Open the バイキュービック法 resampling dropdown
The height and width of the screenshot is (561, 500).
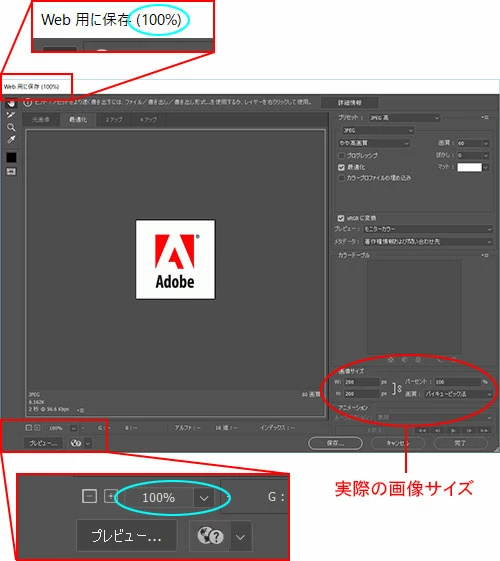459,394
